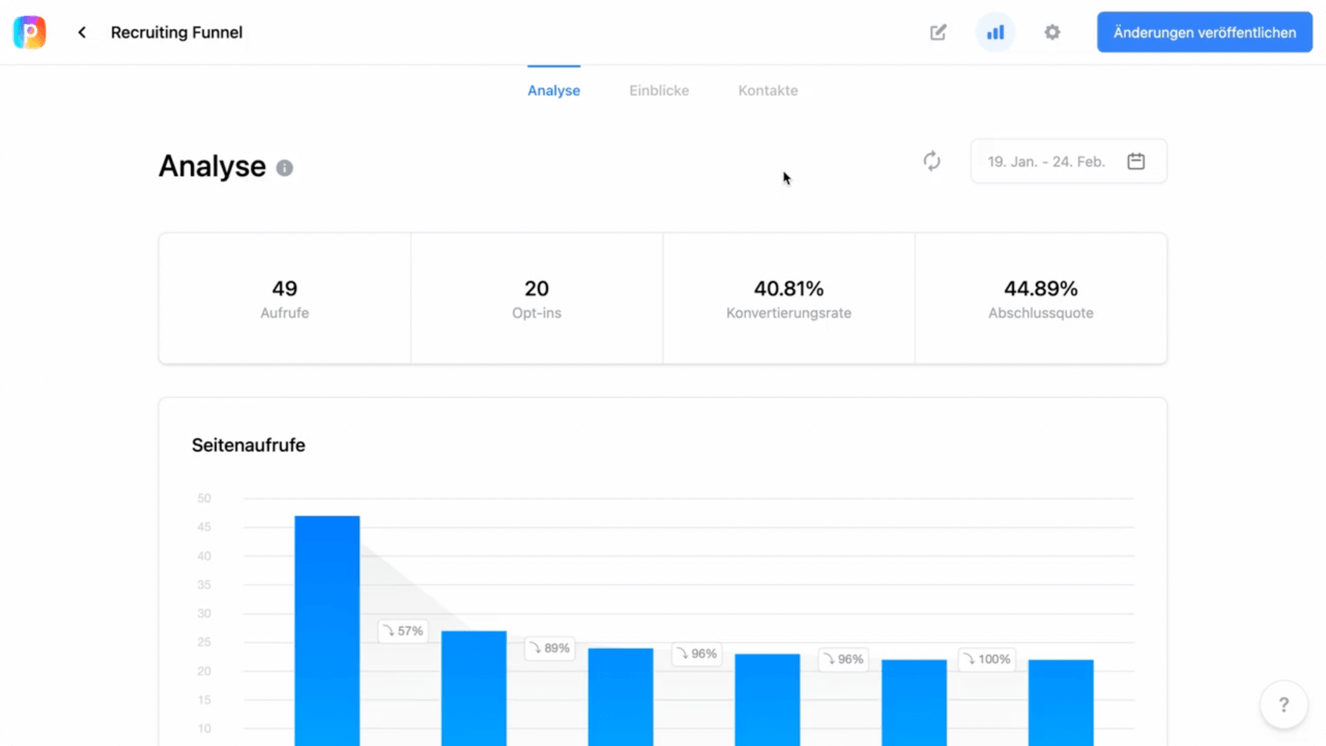Switch to the Kontakte tab
Image resolution: width=1326 pixels, height=746 pixels.
click(768, 90)
